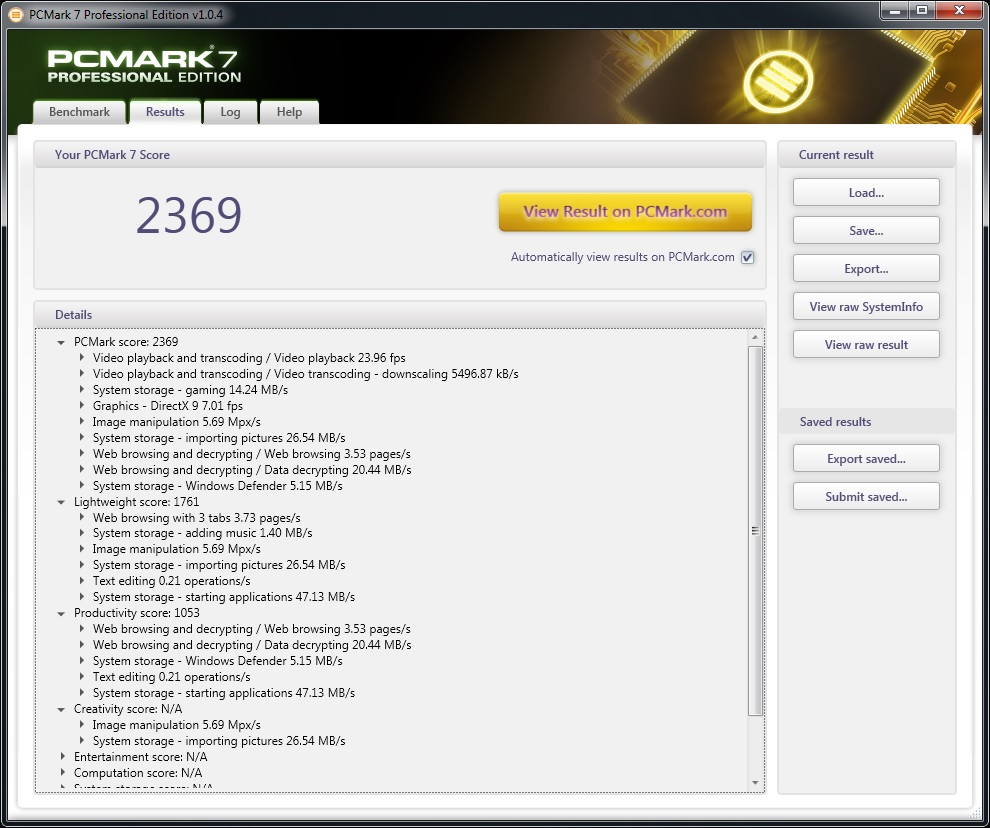Click the 'Saved results' header
This screenshot has height=828, width=990.
coord(835,422)
